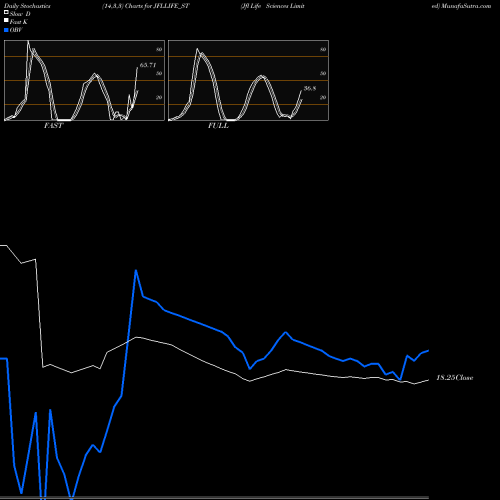Click the '18.25 Close' price label
Screen dimensions: 500x500
pos(455,378)
